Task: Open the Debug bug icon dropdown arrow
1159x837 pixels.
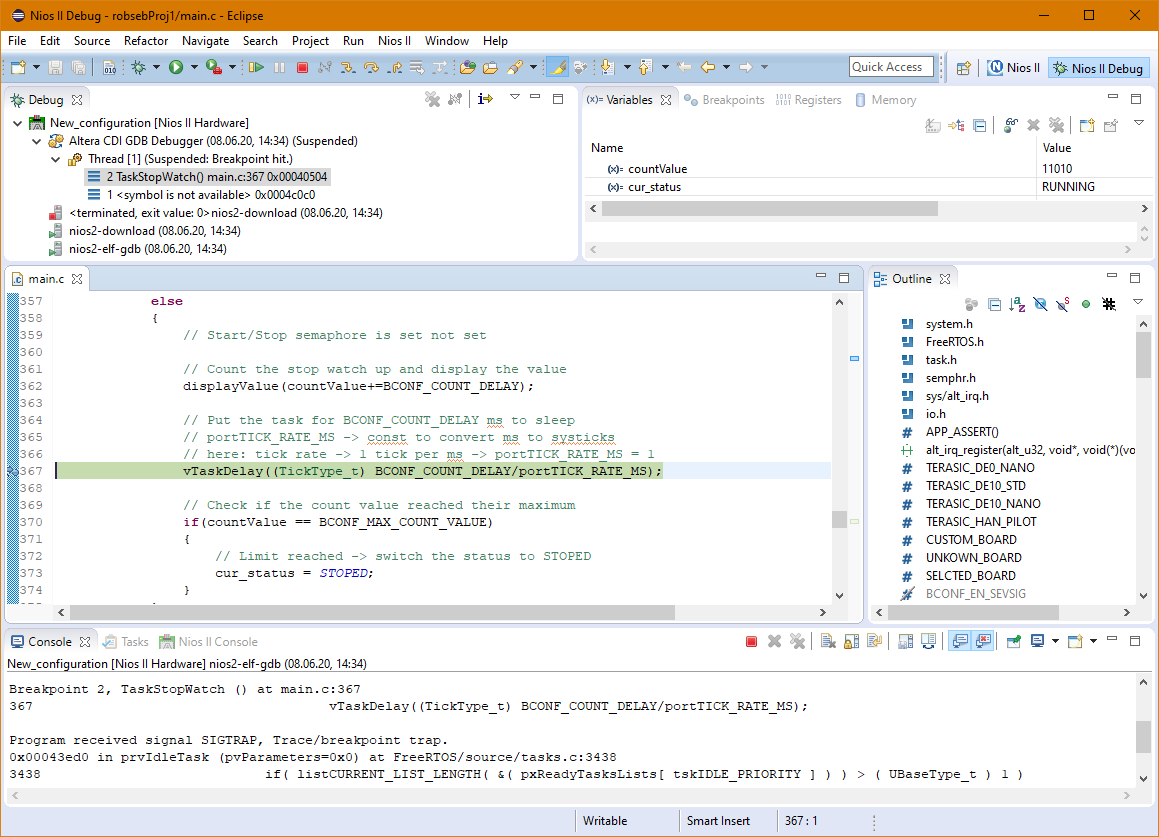Action: (155, 68)
